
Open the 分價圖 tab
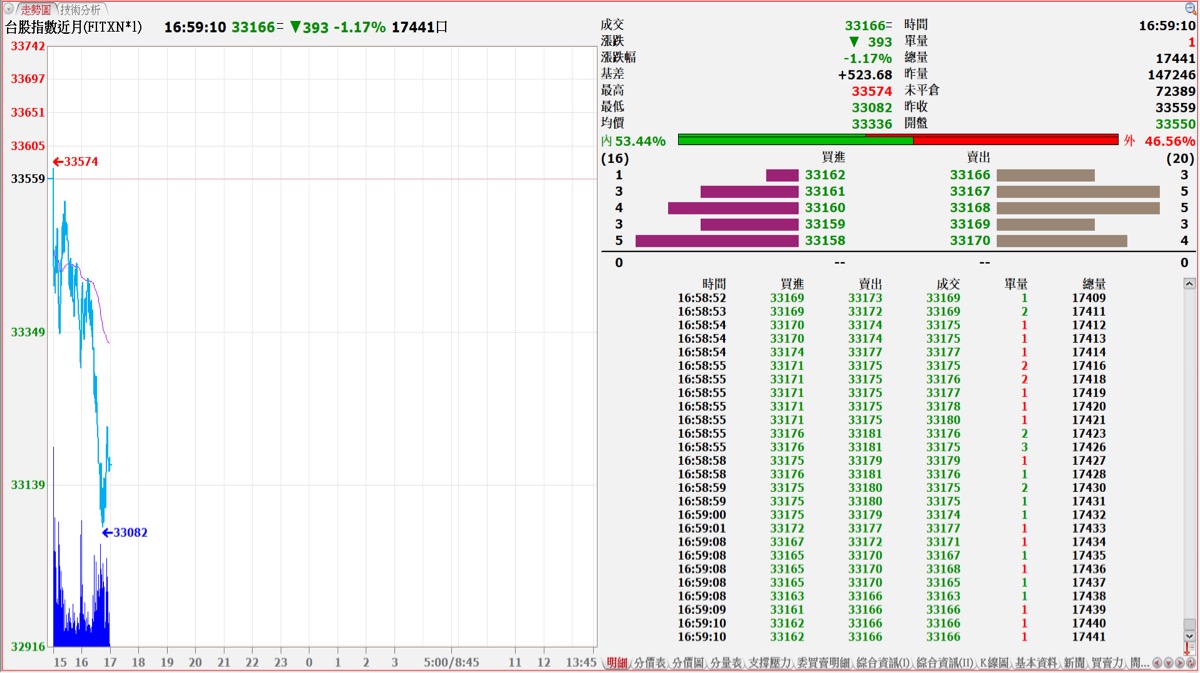[688, 663]
